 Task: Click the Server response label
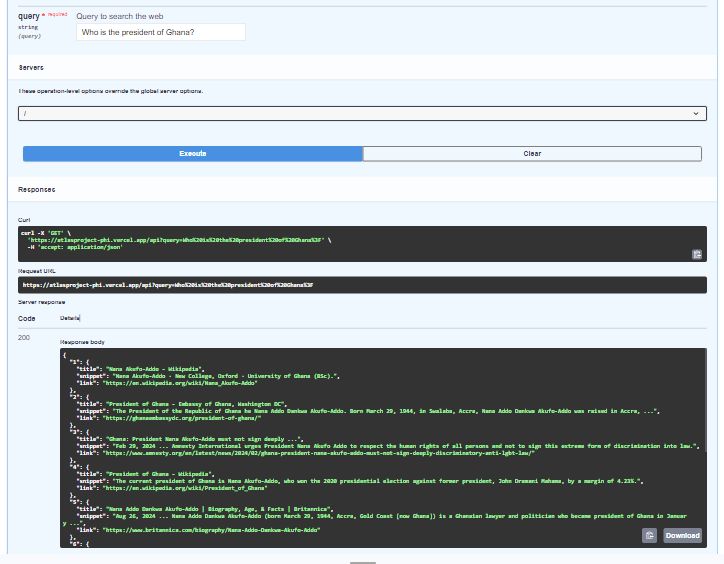tap(42, 302)
